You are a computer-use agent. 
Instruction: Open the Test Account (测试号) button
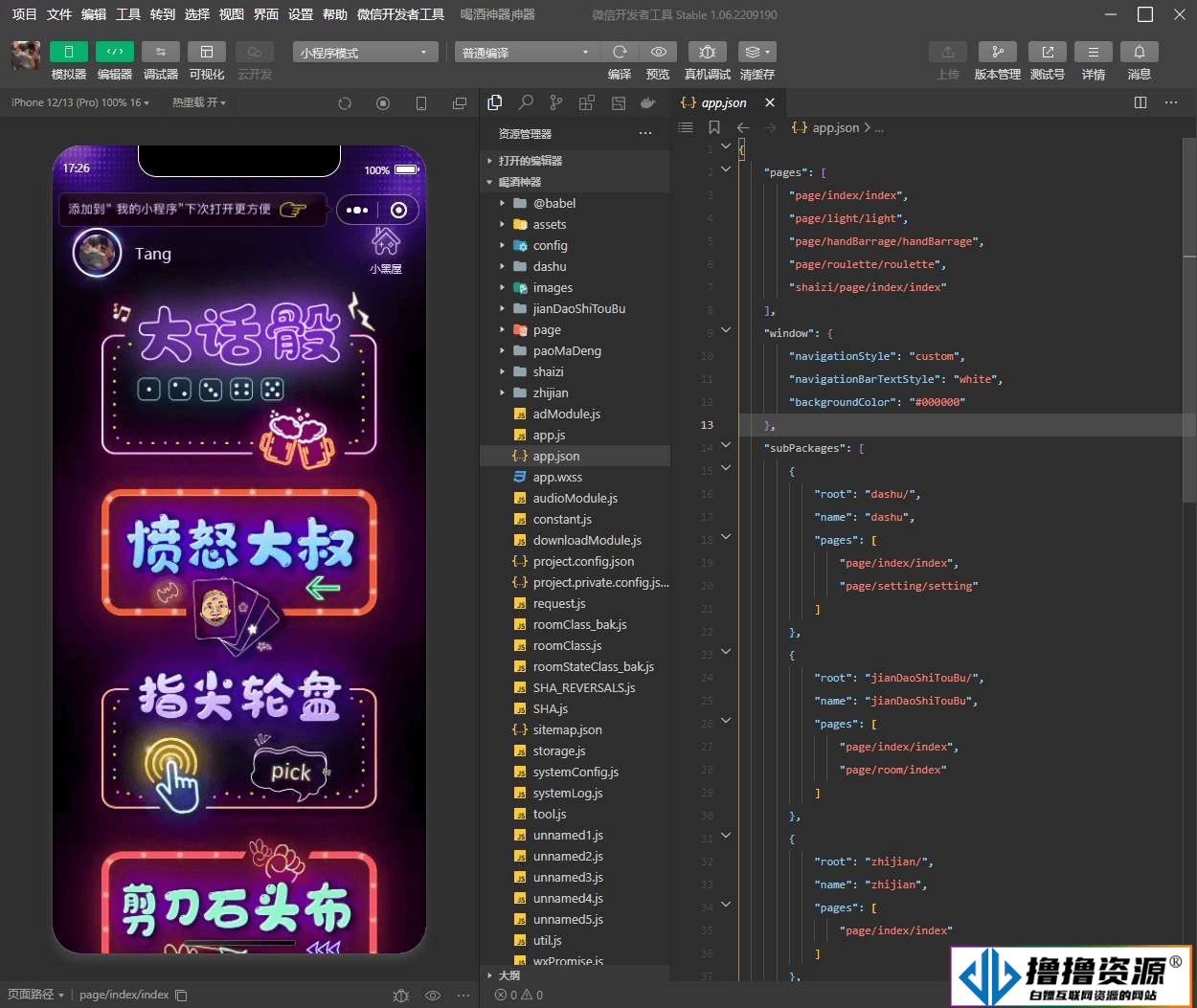[1048, 52]
